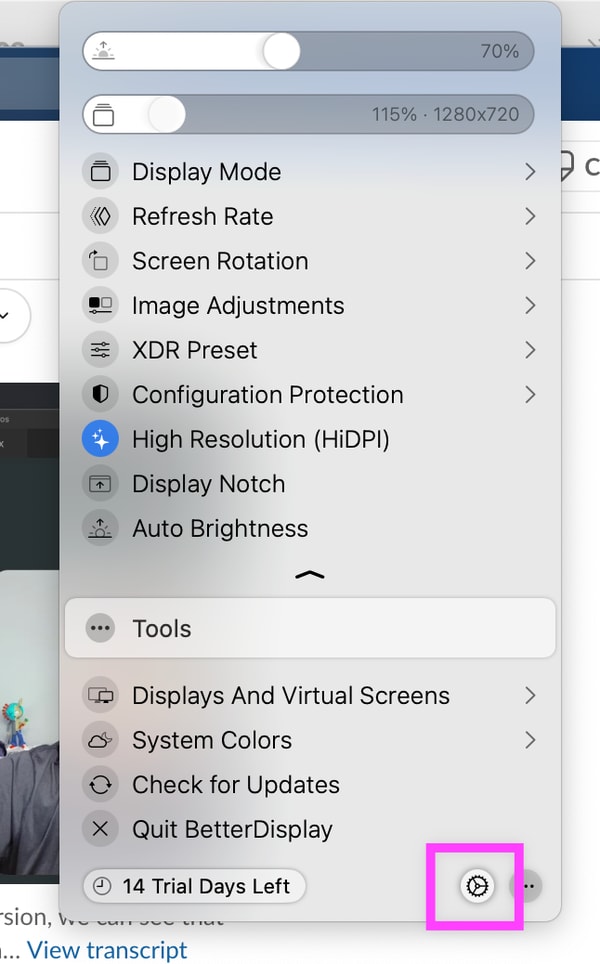600x964 pixels.
Task: Click the 14 Trial Days Left button
Action: click(194, 886)
